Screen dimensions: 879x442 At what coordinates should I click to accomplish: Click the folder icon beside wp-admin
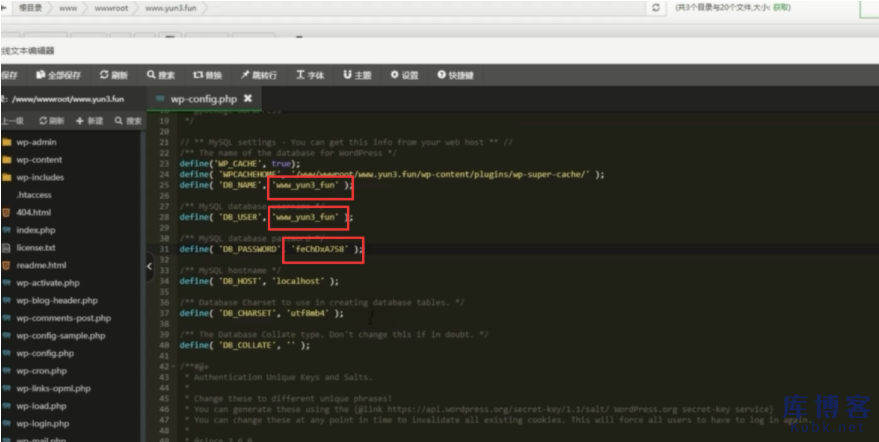coord(7,142)
